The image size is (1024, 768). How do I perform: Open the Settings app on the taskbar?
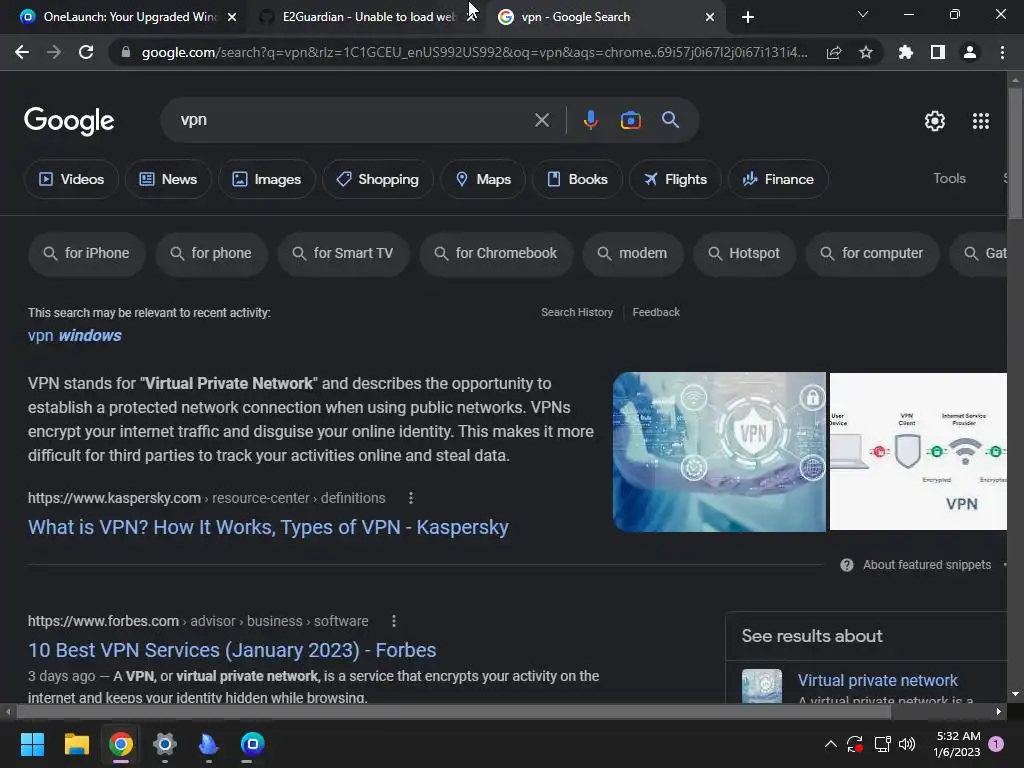coord(165,744)
